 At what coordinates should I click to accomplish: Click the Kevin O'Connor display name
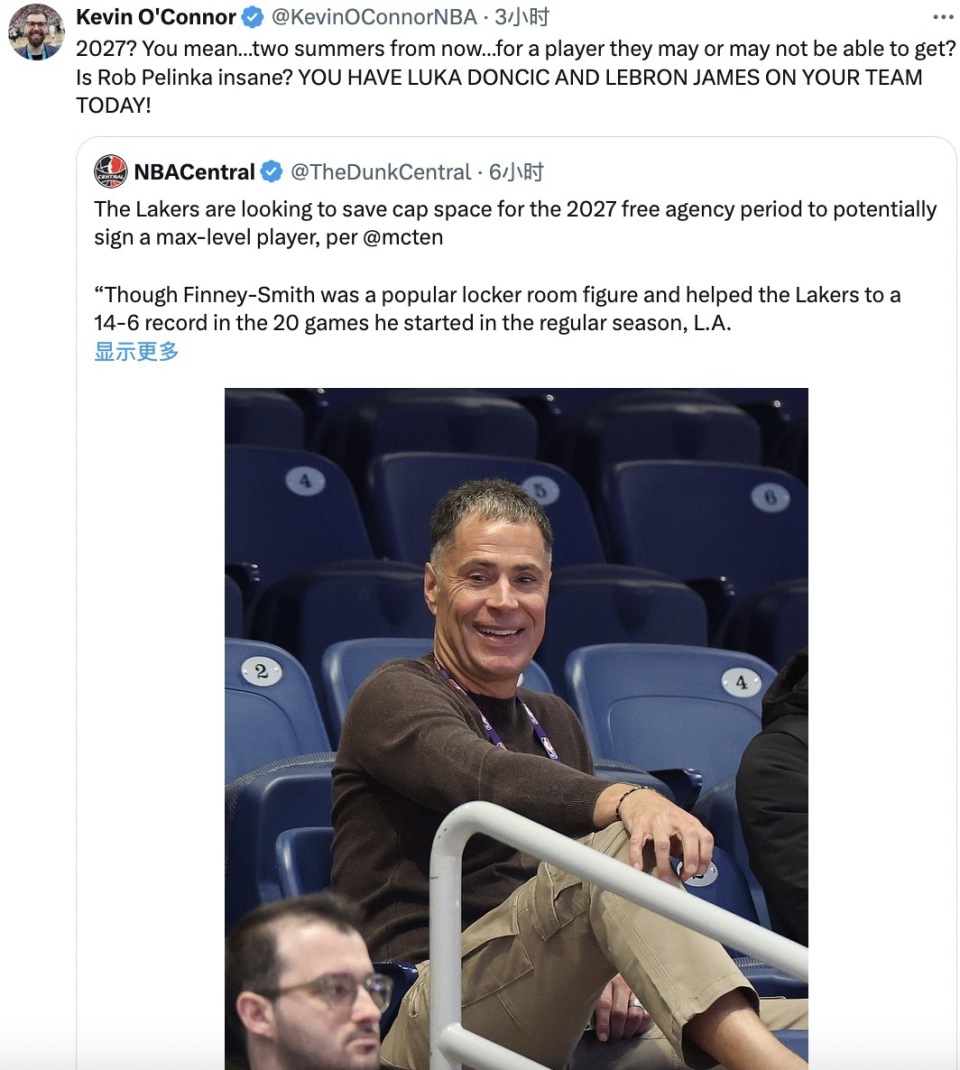pos(156,17)
